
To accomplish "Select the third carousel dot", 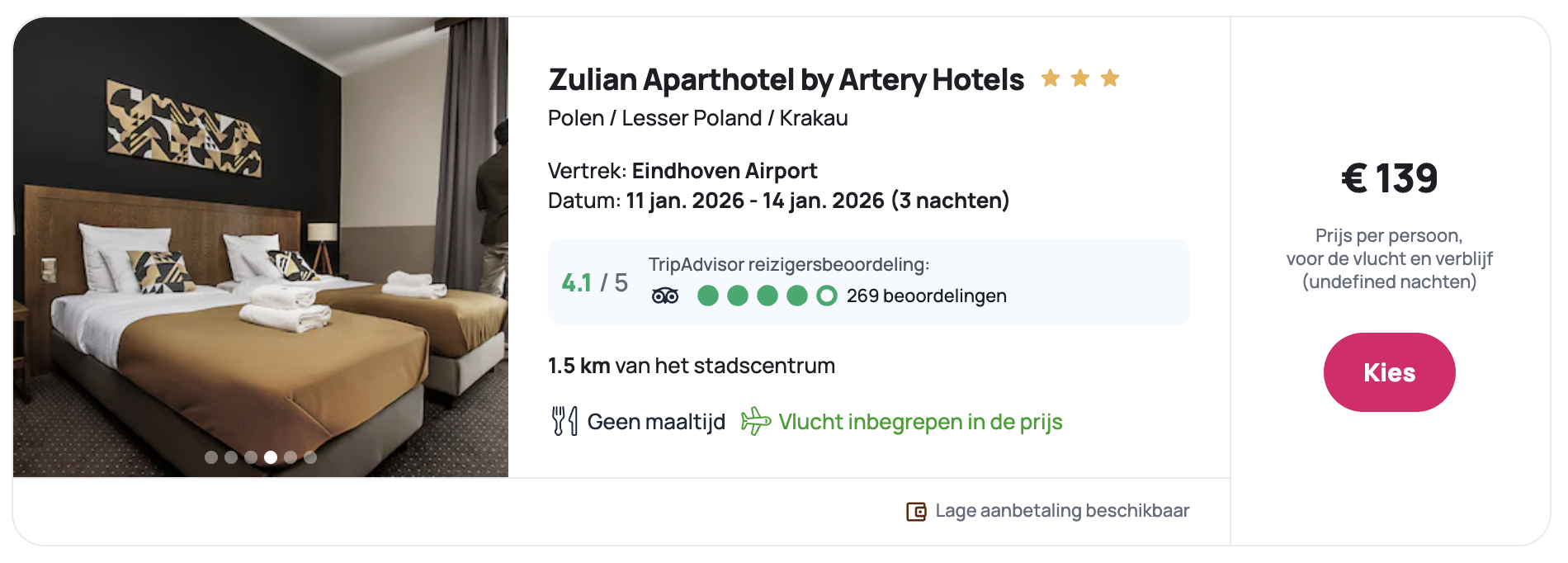I will tap(251, 457).
